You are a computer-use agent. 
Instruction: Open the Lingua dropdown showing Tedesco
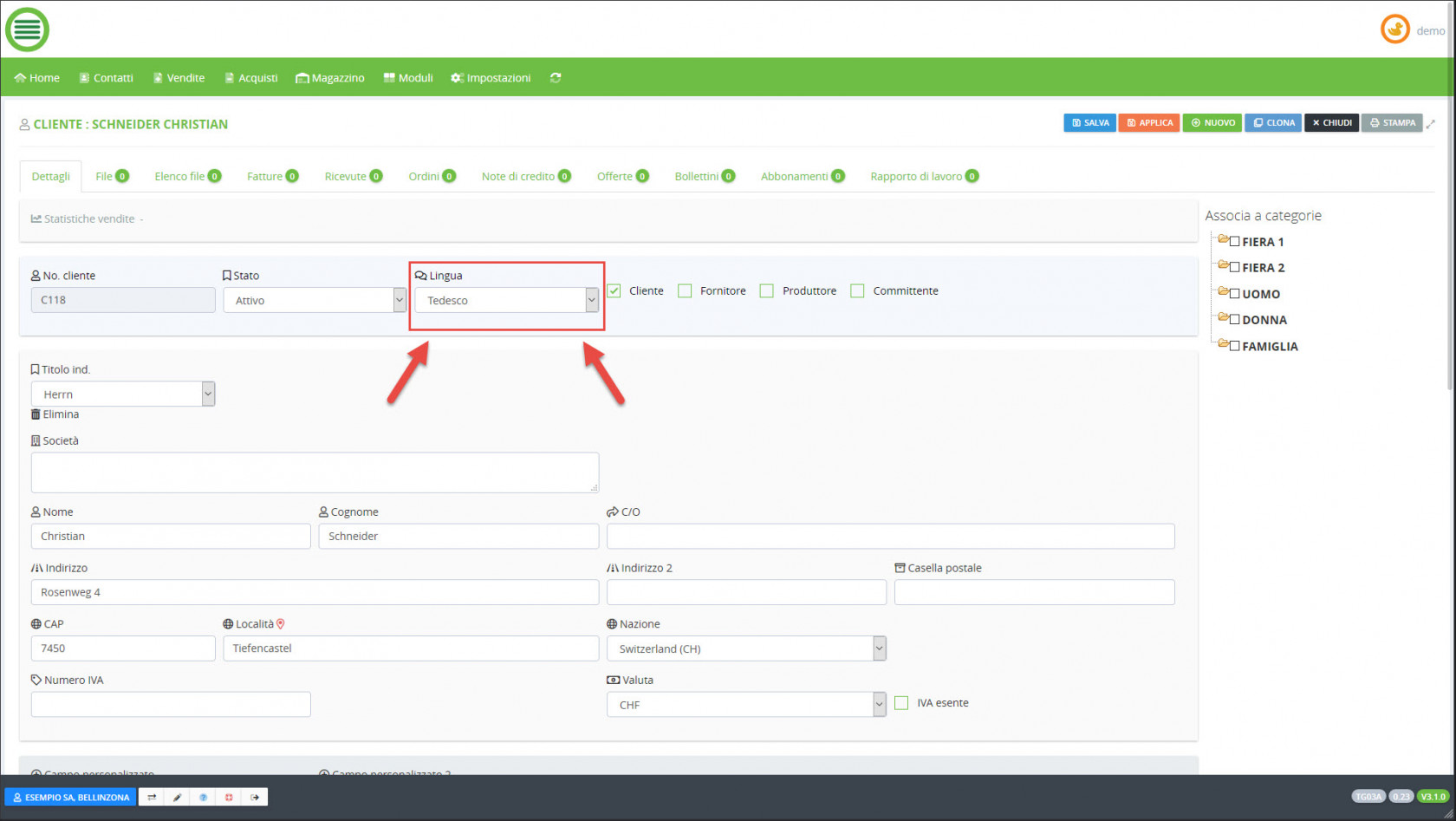[506, 300]
